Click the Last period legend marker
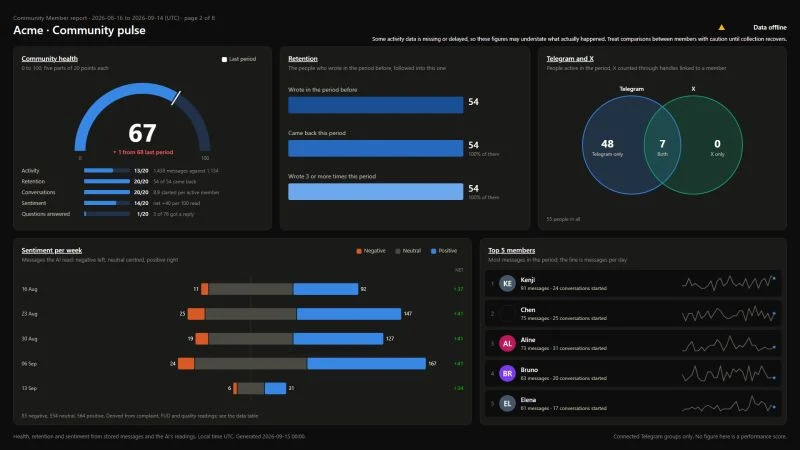The image size is (800, 450). (x=224, y=59)
